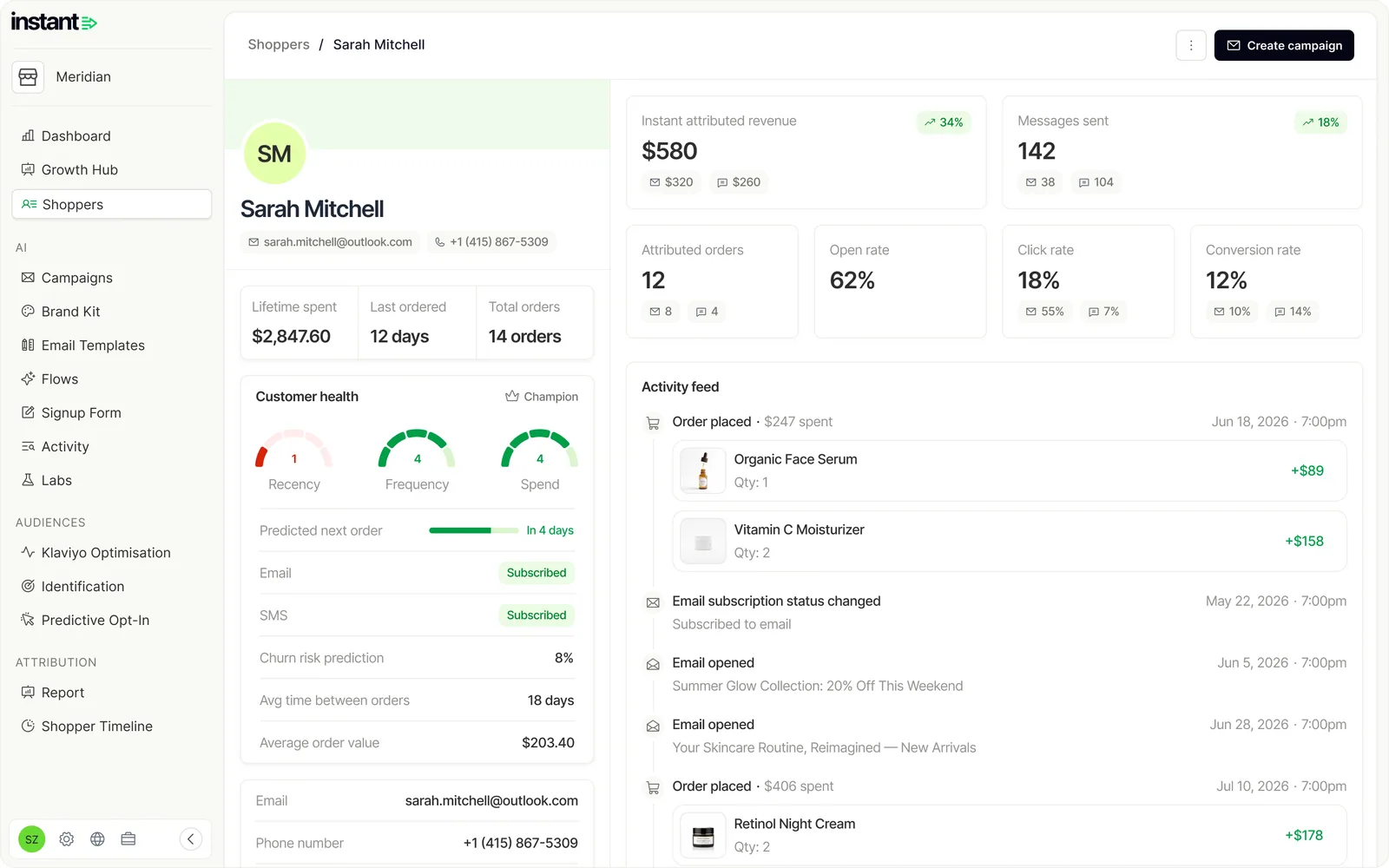
Task: Click Churn risk prediction 8% value
Action: click(564, 658)
